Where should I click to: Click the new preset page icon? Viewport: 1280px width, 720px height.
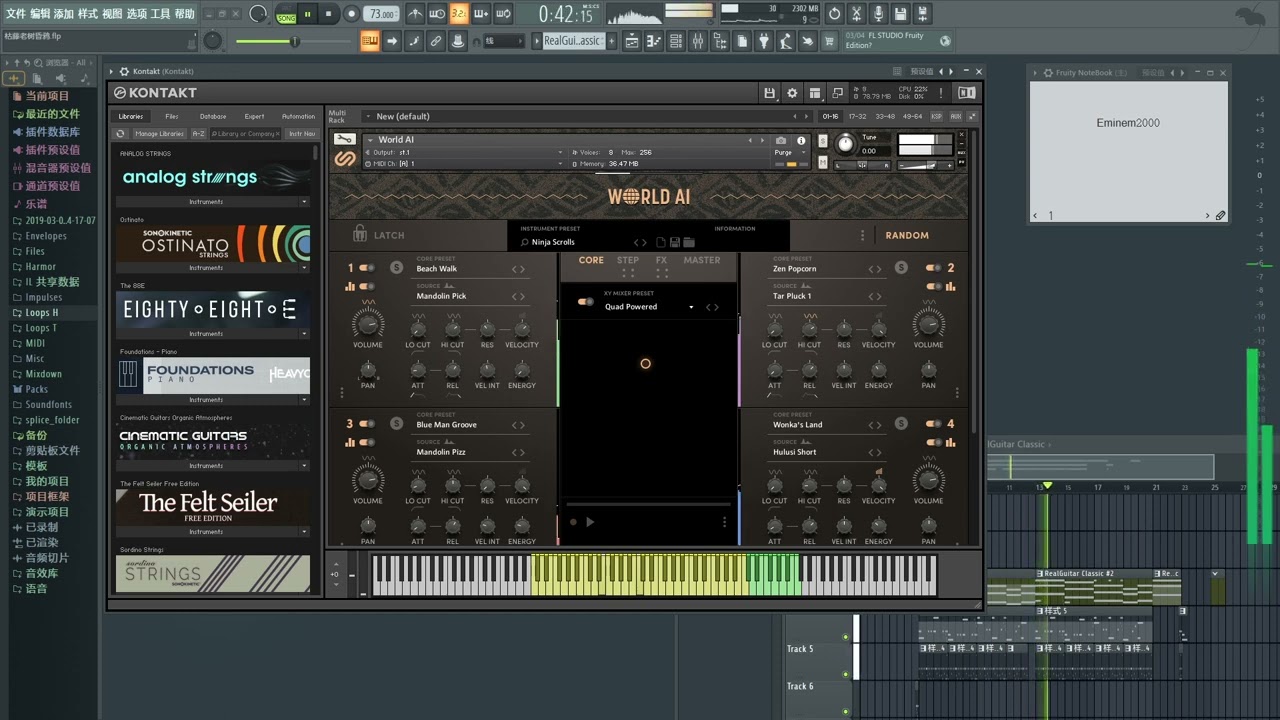tap(661, 242)
